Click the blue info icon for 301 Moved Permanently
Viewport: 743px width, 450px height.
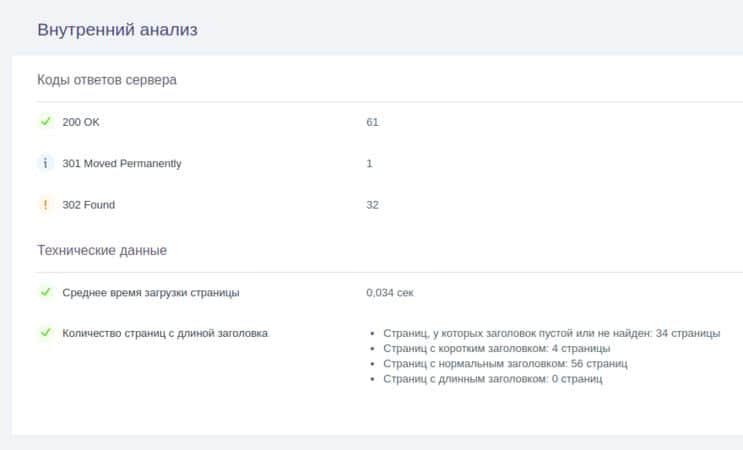pos(45,163)
